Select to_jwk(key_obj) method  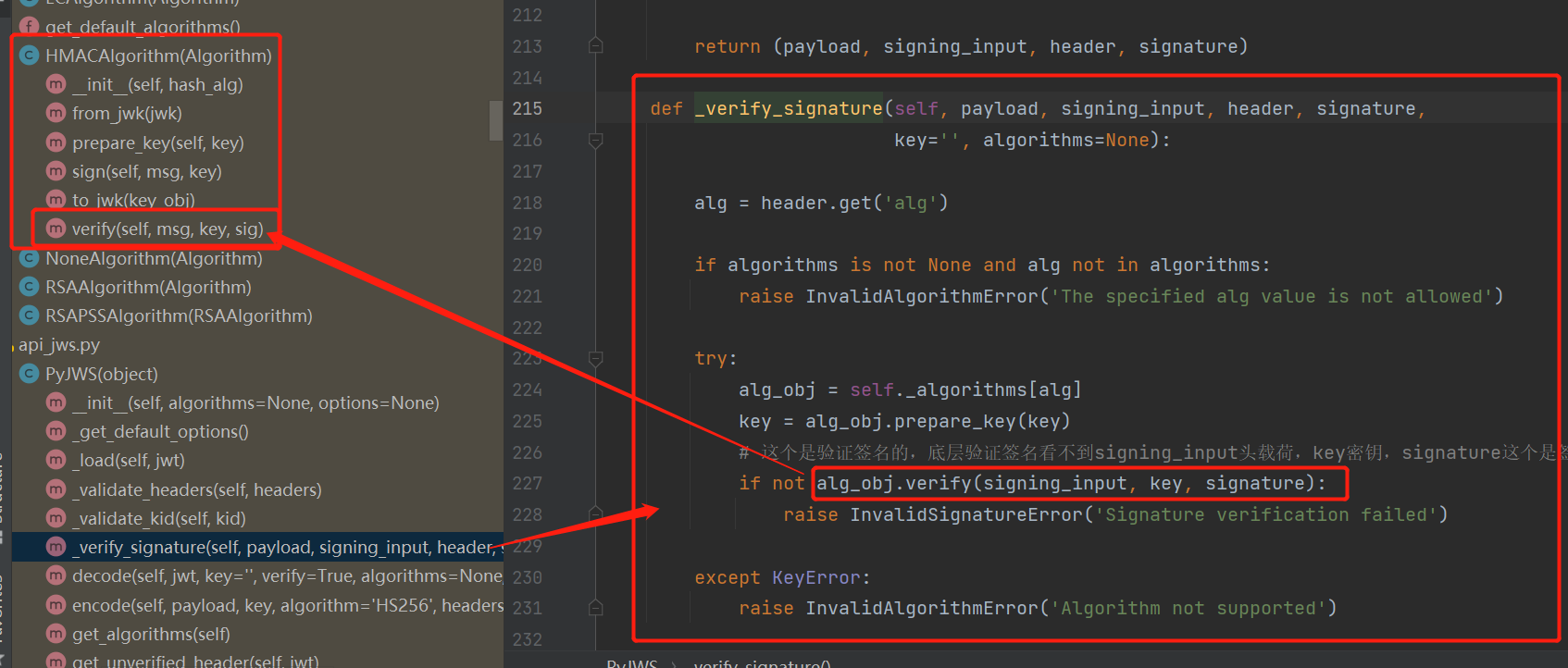click(x=133, y=200)
